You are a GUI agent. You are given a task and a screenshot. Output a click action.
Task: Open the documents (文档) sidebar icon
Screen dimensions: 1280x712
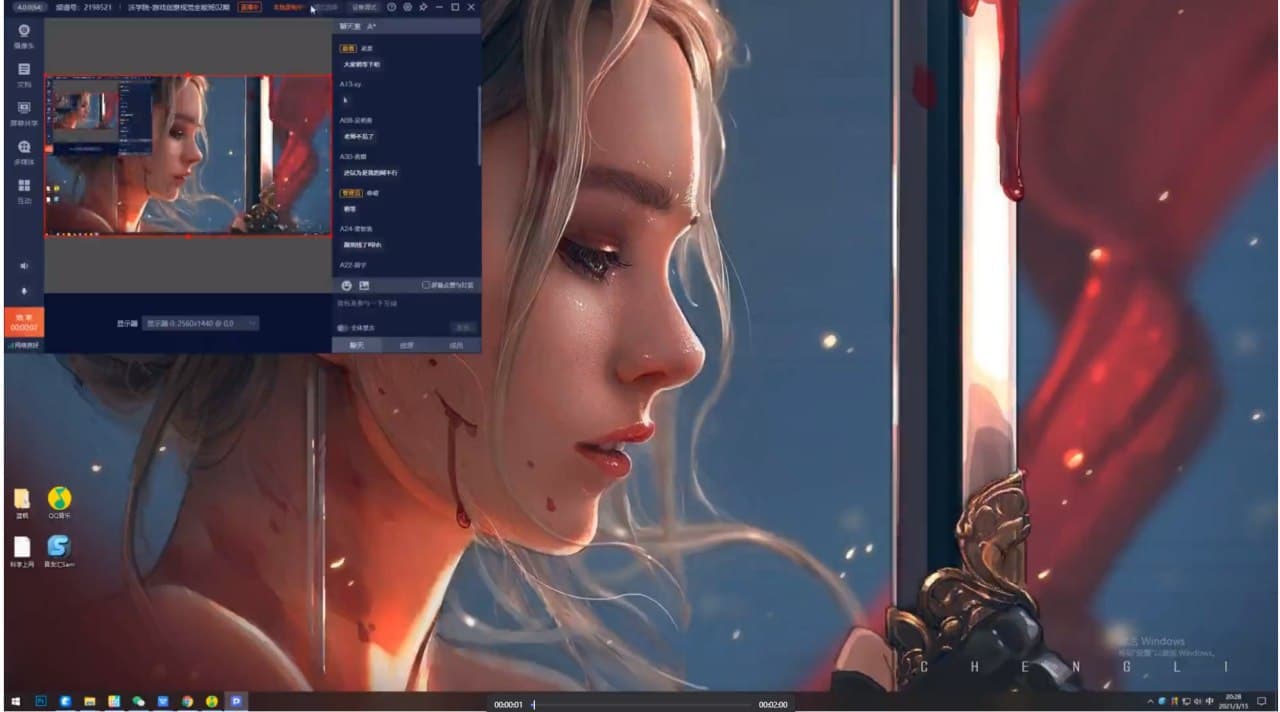[24, 74]
